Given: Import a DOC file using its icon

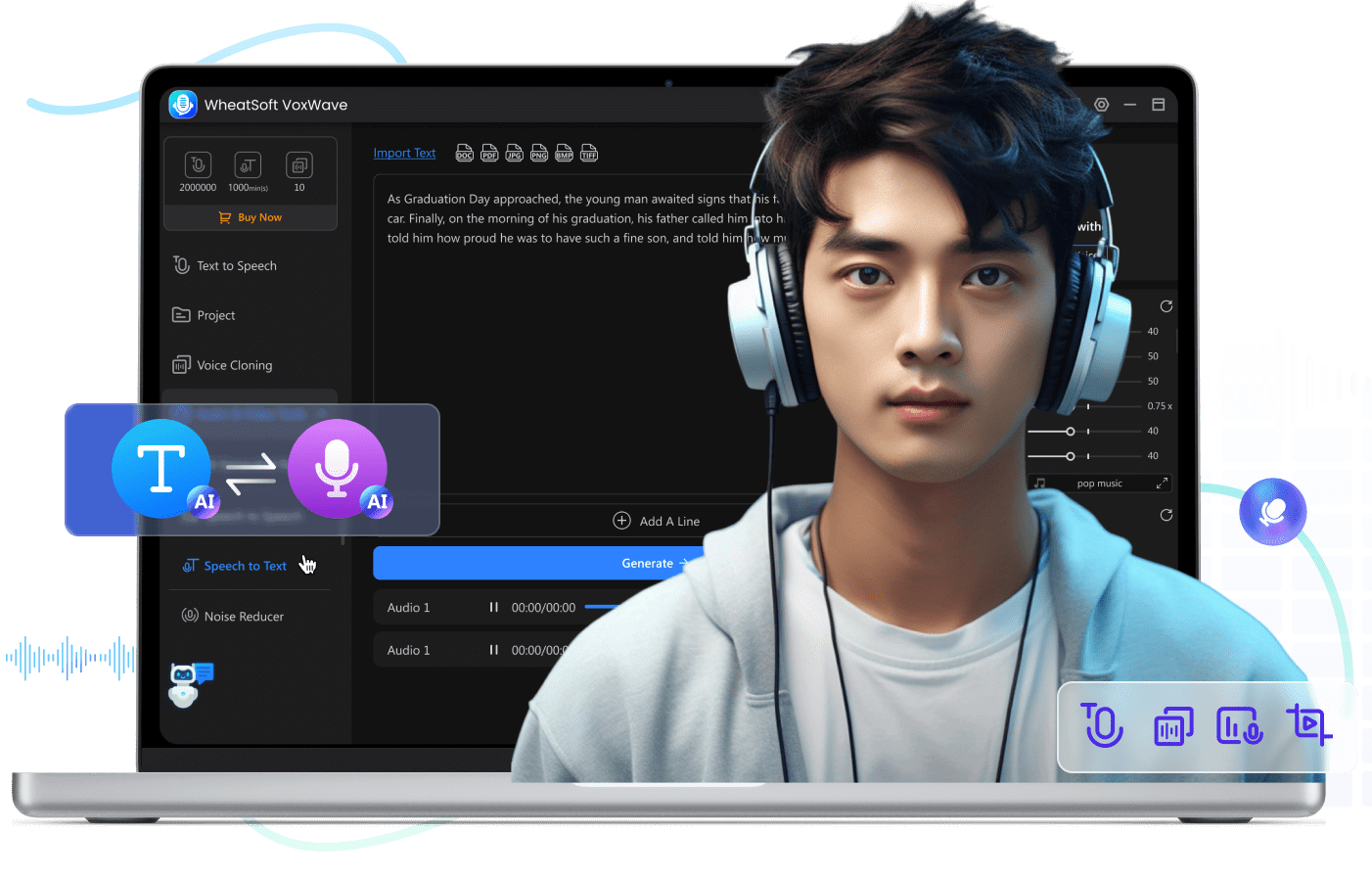Looking at the screenshot, I should tap(465, 153).
